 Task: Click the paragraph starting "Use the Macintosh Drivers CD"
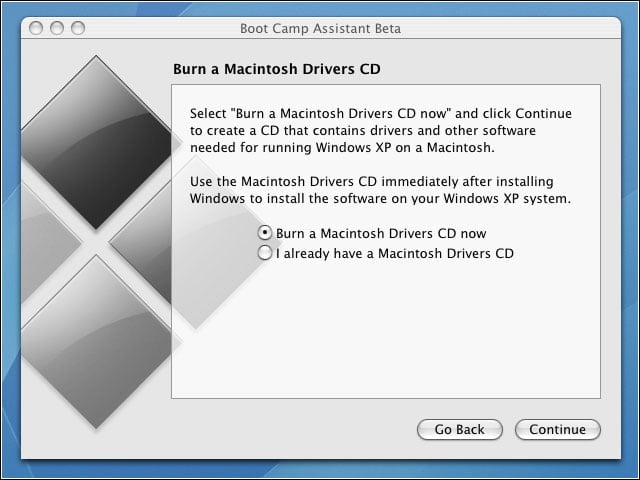click(x=380, y=190)
